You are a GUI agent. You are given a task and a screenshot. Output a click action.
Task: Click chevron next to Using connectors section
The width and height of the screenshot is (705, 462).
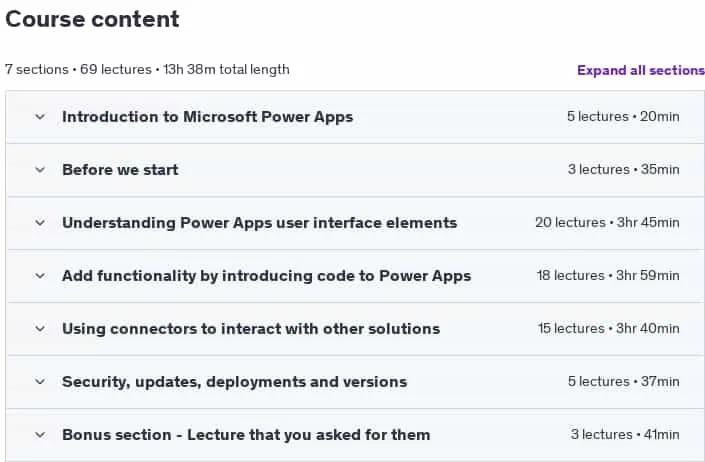(x=40, y=329)
